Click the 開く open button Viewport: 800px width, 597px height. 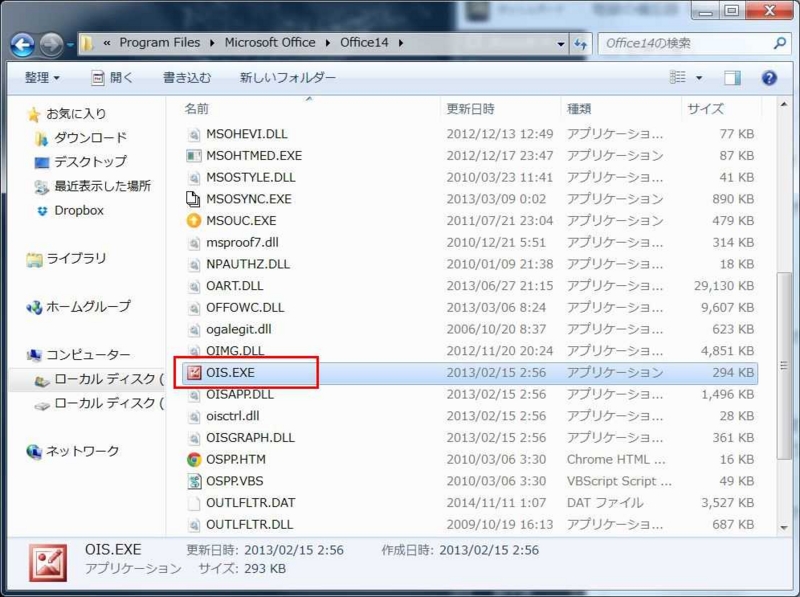pyautogui.click(x=112, y=78)
